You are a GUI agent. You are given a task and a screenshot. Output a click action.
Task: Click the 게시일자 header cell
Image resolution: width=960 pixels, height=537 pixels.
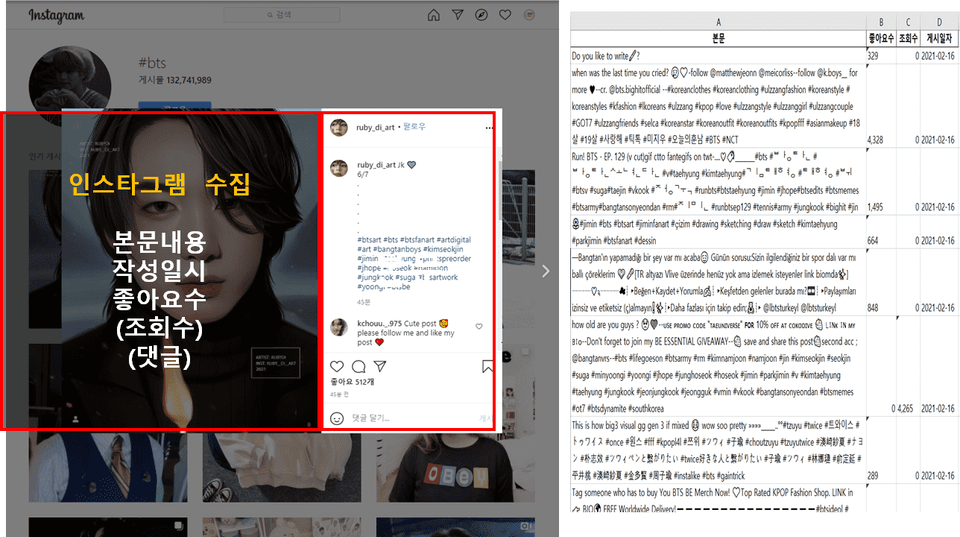pos(939,38)
